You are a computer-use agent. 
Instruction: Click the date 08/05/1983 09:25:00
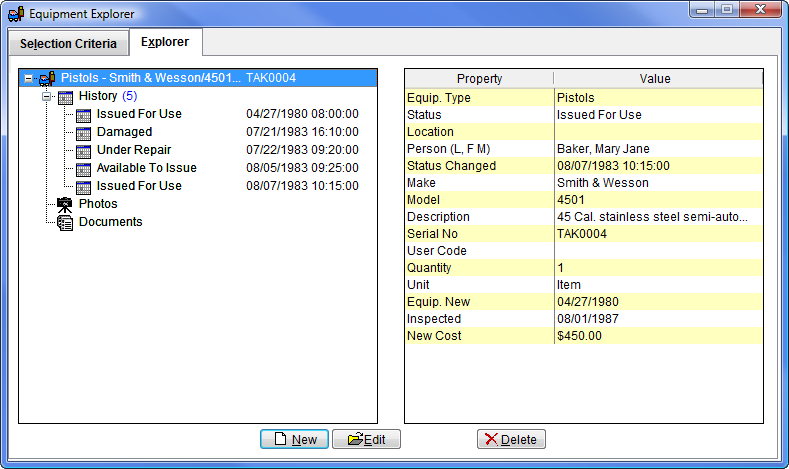tap(302, 168)
